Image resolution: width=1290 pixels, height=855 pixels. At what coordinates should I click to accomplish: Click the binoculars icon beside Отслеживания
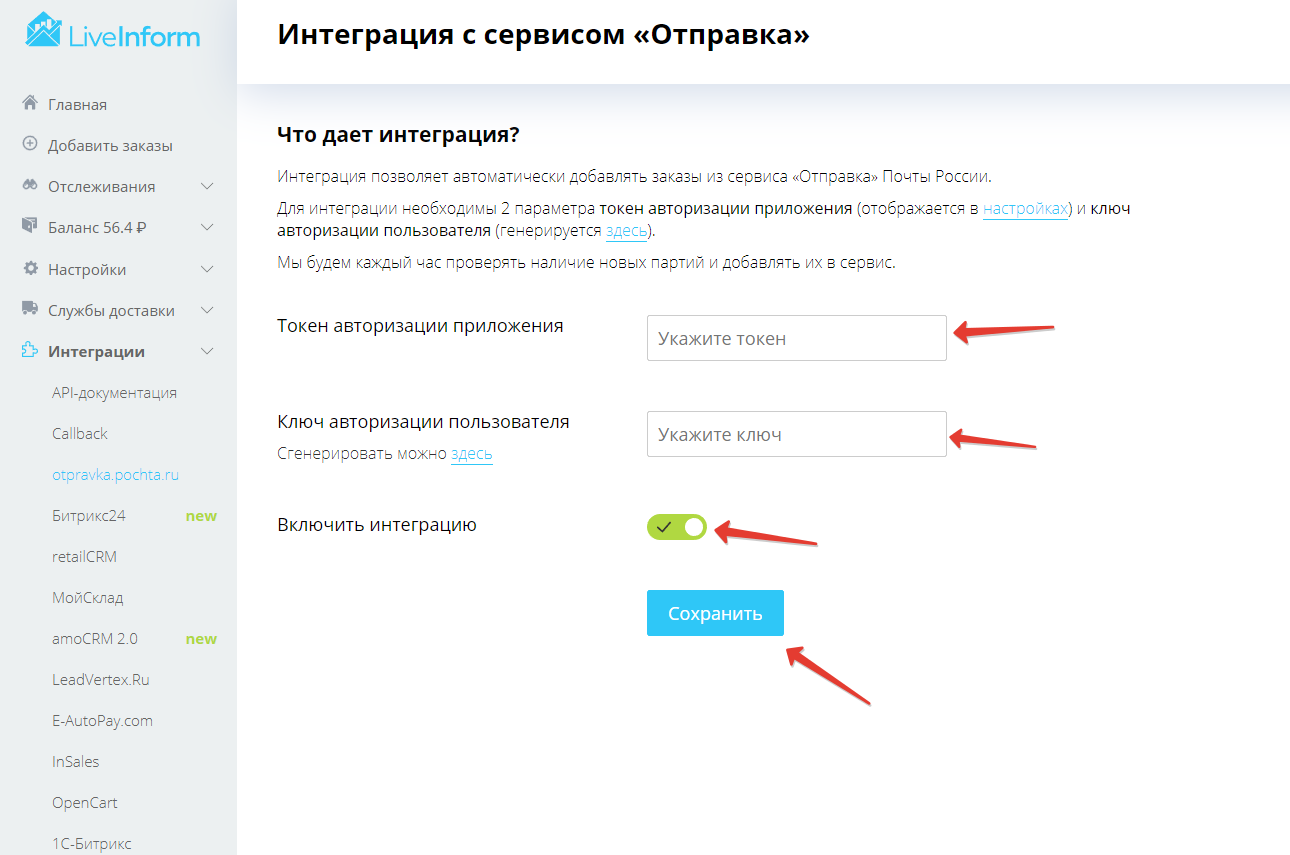[x=30, y=186]
